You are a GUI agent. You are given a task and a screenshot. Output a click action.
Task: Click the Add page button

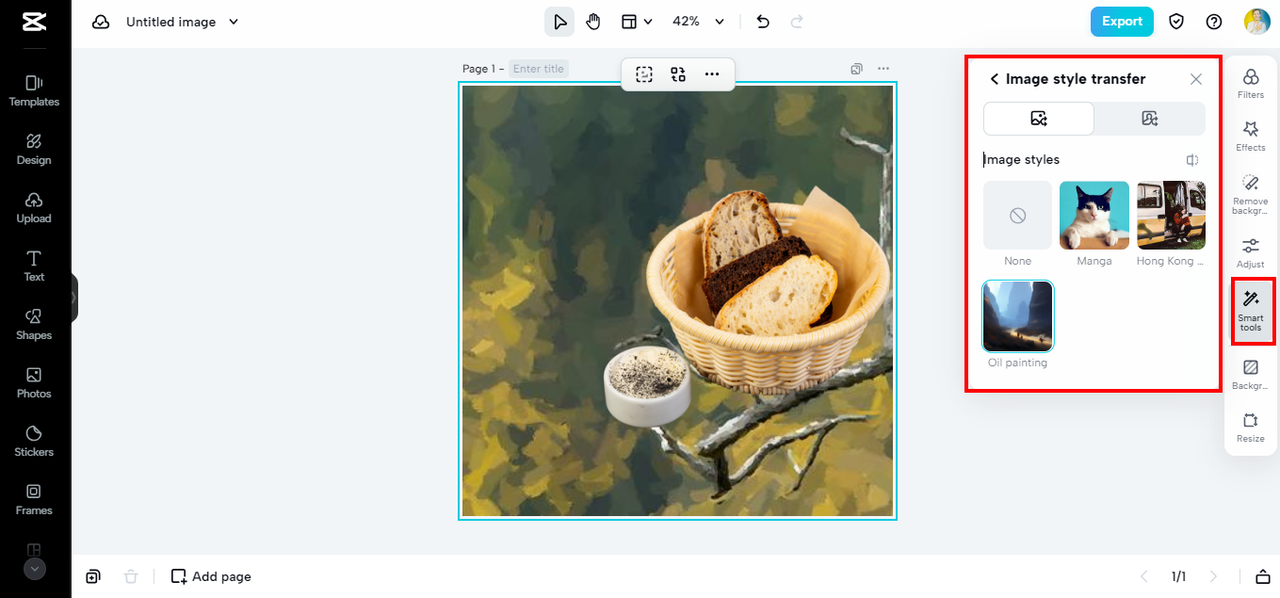tap(211, 576)
